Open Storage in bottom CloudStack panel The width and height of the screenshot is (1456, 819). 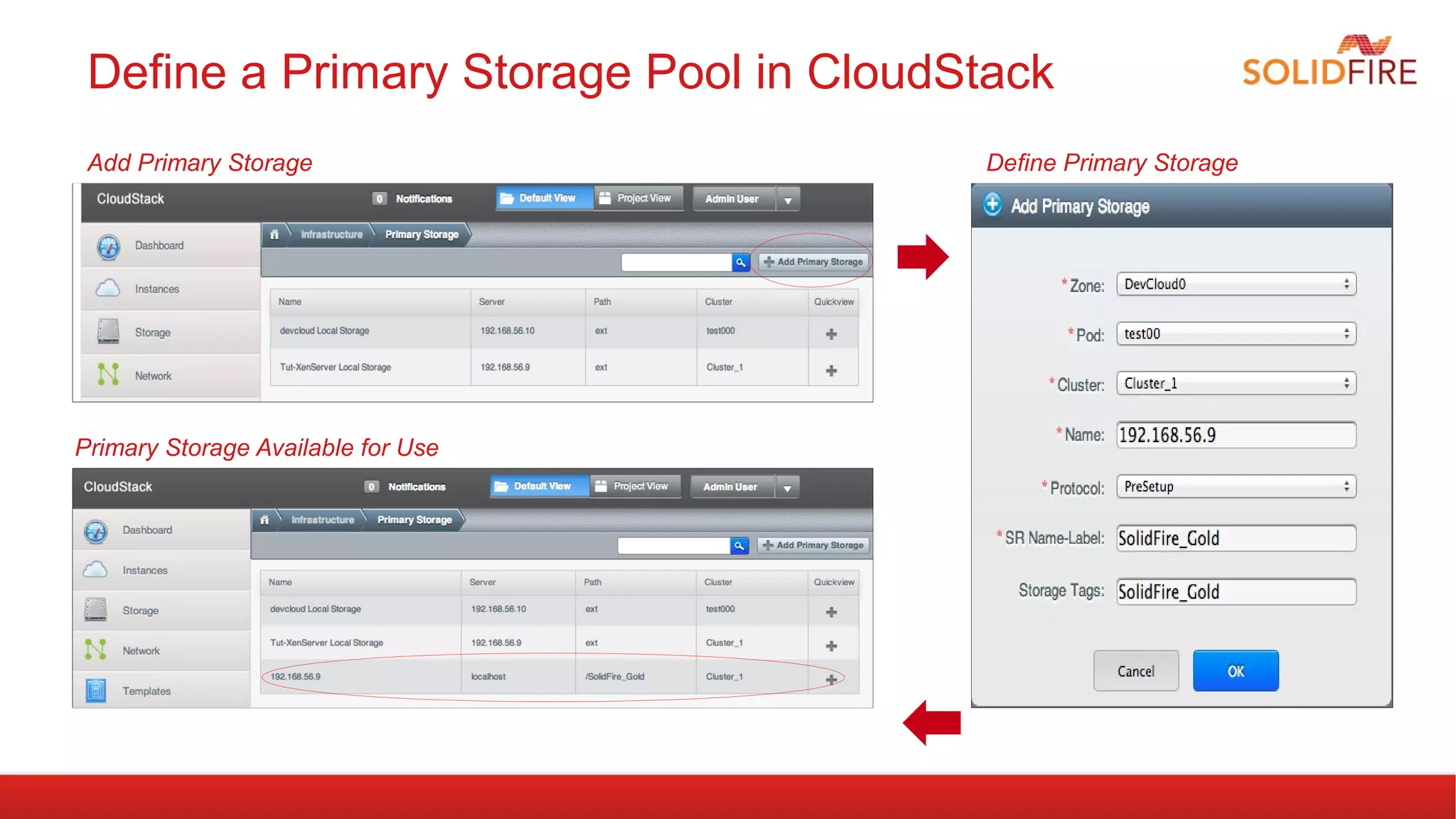click(161, 610)
